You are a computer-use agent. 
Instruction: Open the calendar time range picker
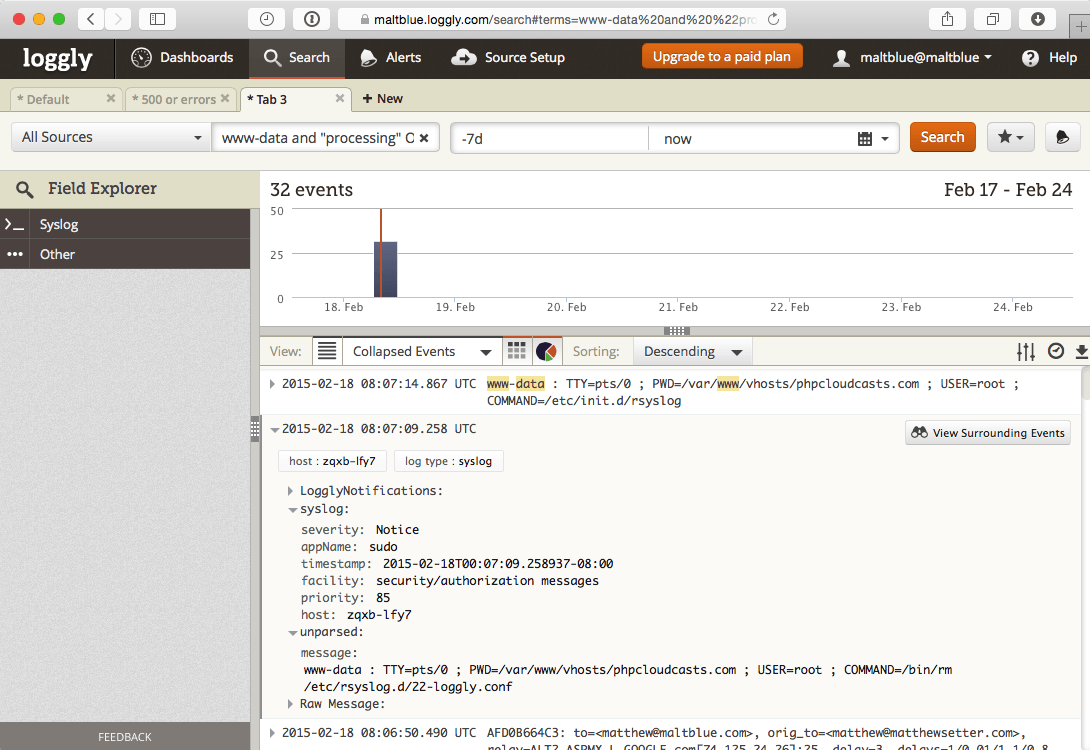(873, 138)
